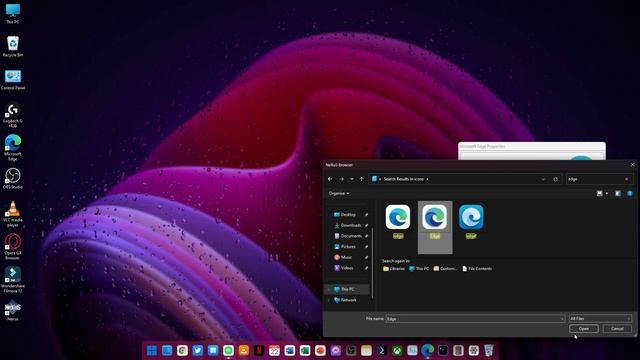Image resolution: width=640 pixels, height=360 pixels.
Task: Search again in Custom location
Action: pos(445,269)
